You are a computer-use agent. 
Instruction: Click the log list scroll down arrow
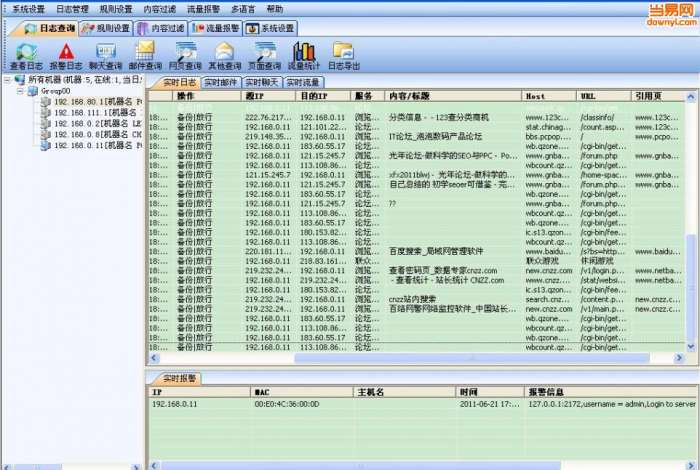click(691, 346)
